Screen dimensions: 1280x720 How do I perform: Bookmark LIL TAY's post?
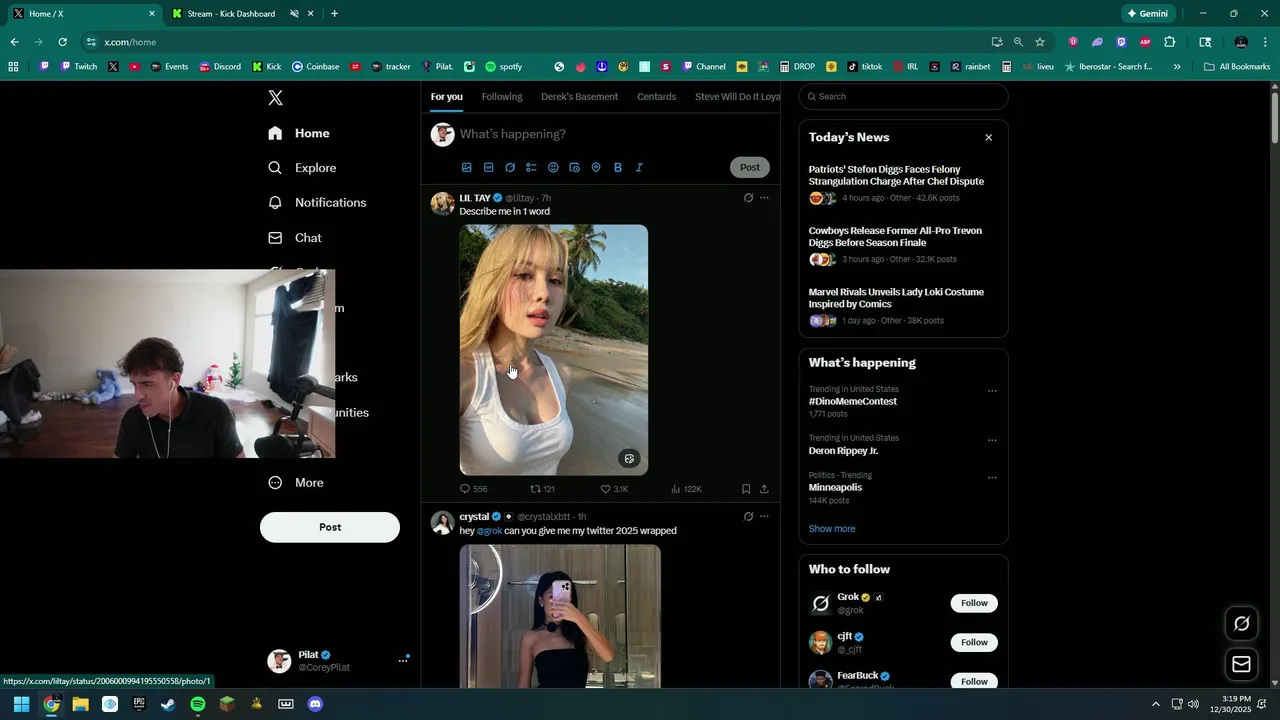746,489
